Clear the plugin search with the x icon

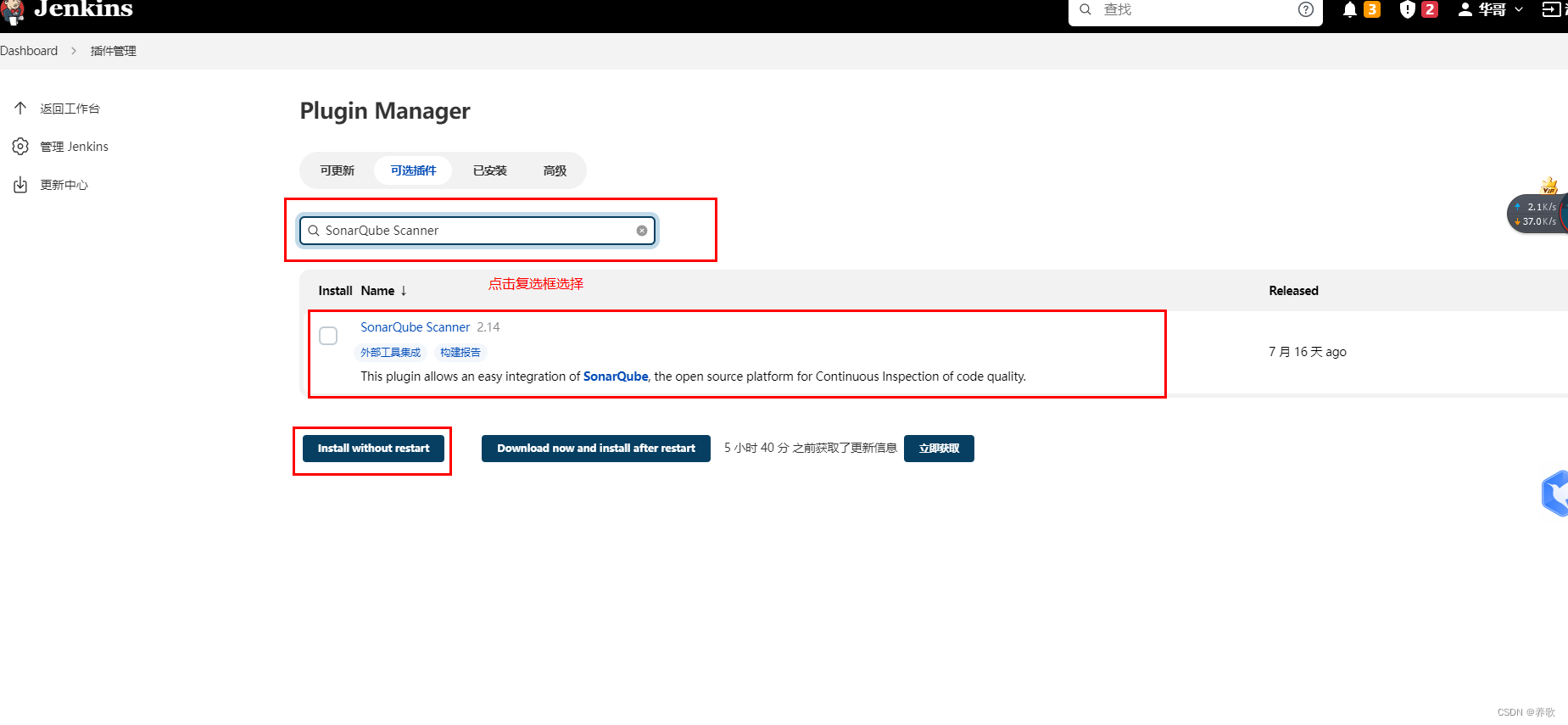coord(642,231)
